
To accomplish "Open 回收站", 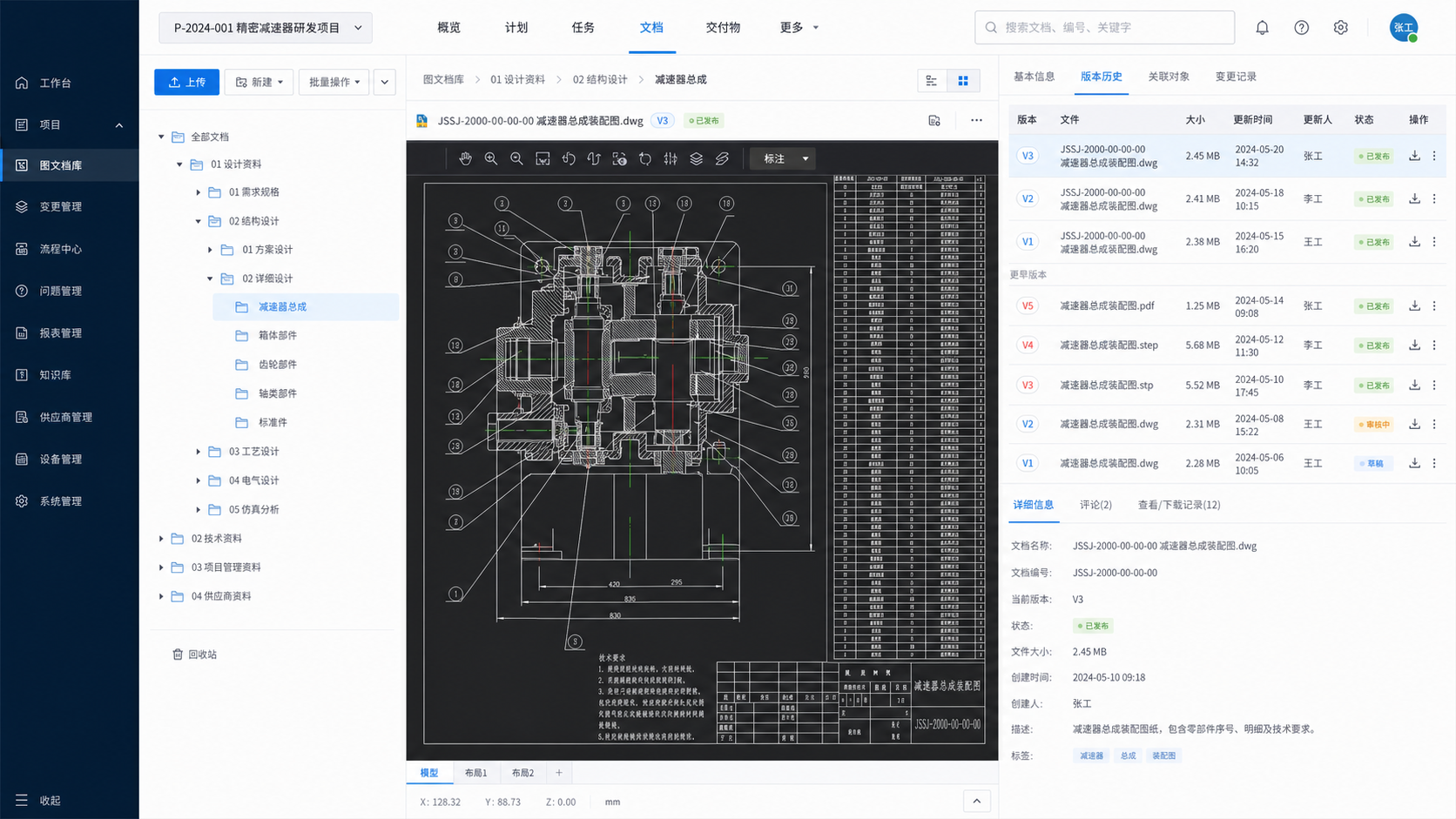I will (x=194, y=655).
